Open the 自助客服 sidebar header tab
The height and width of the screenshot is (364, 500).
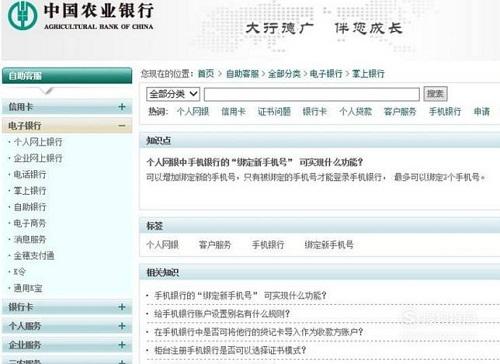click(x=67, y=76)
